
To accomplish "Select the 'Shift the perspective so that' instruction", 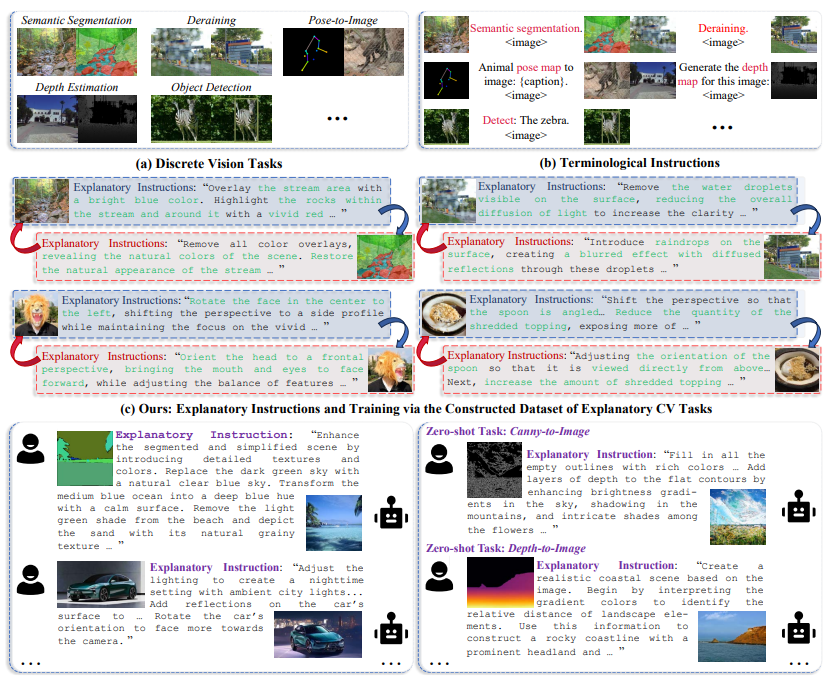I will pyautogui.click(x=630, y=313).
